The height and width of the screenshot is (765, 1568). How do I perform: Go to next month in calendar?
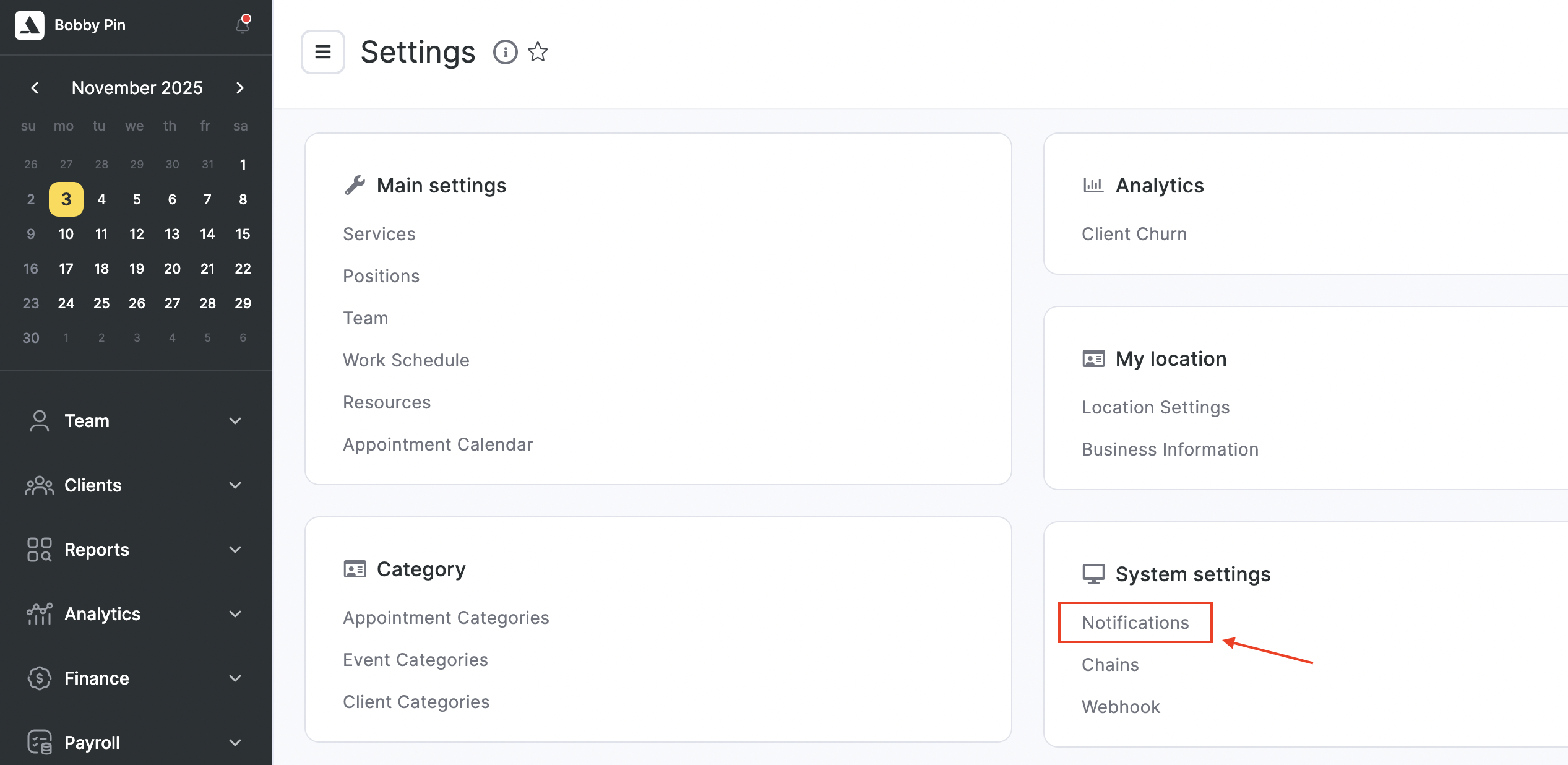[x=240, y=88]
